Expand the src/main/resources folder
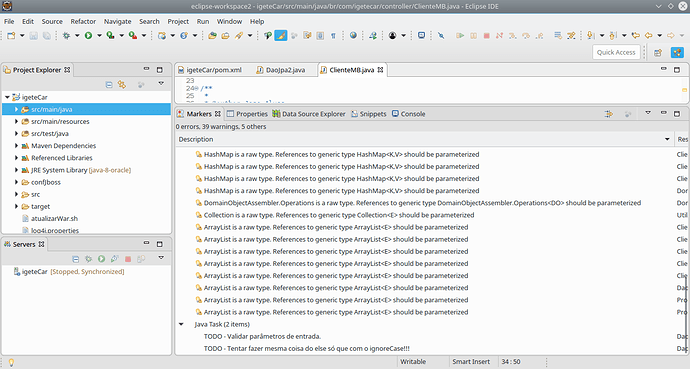Image resolution: width=690 pixels, height=369 pixels. [16, 121]
